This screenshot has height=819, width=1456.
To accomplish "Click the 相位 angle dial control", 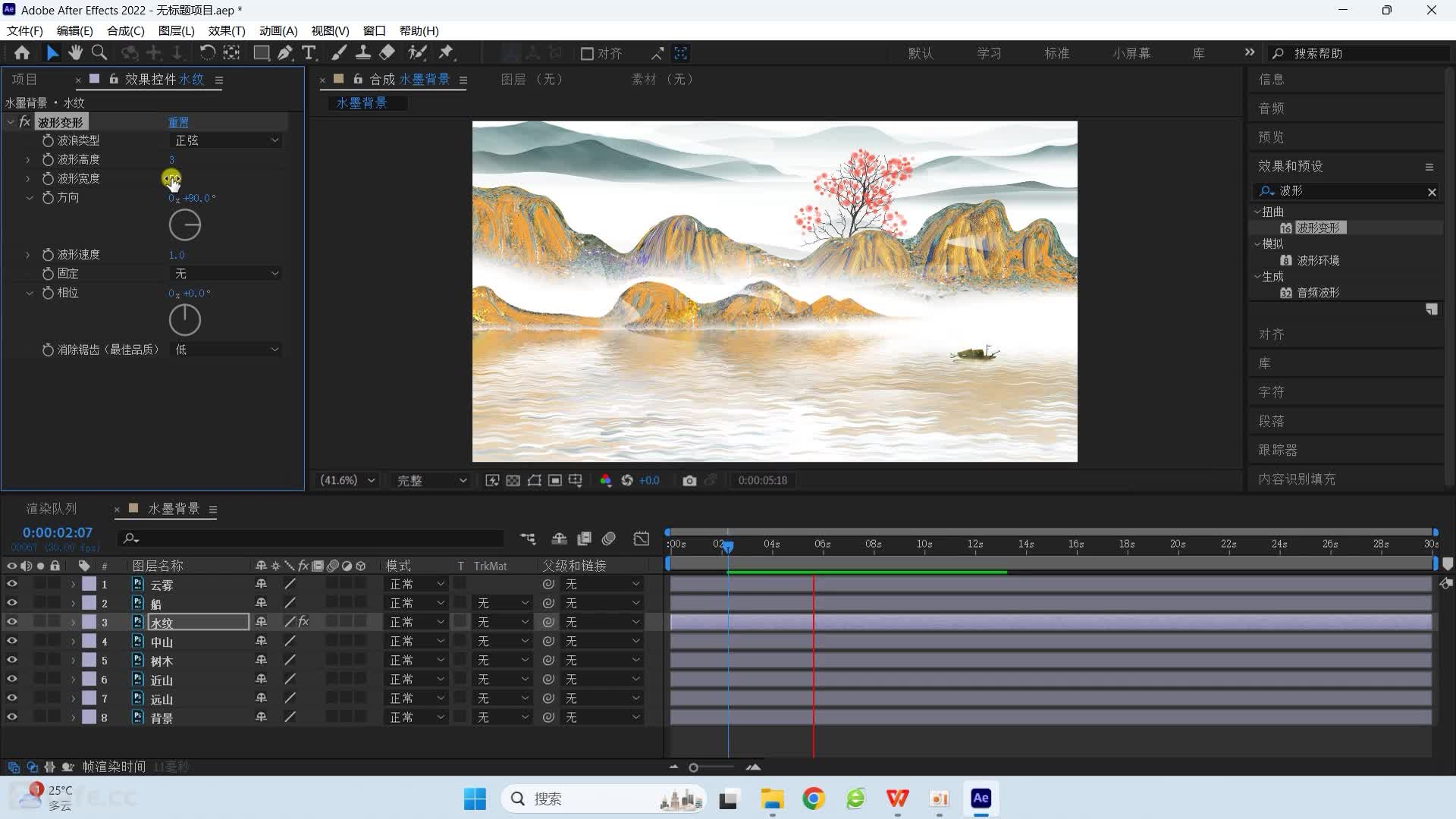I will pyautogui.click(x=184, y=320).
